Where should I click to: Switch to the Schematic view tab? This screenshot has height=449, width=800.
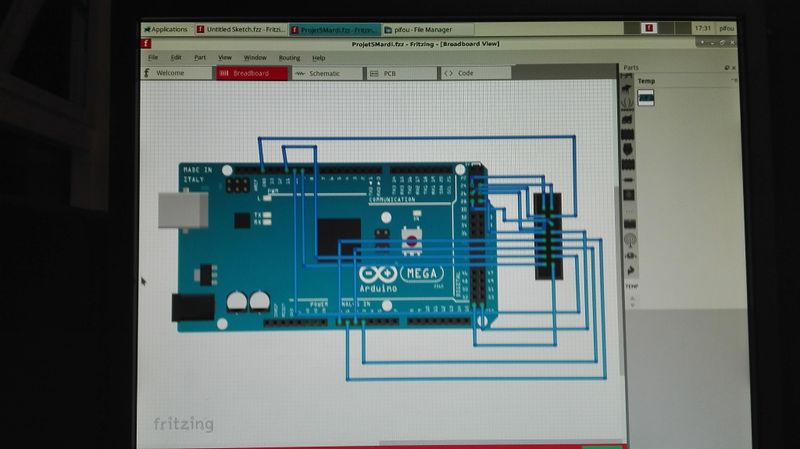322,73
